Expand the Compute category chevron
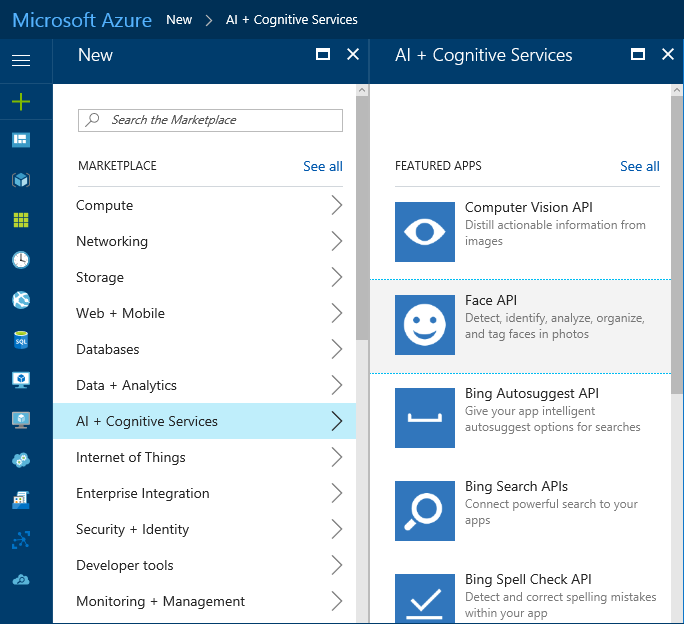Image resolution: width=684 pixels, height=624 pixels. 336,205
